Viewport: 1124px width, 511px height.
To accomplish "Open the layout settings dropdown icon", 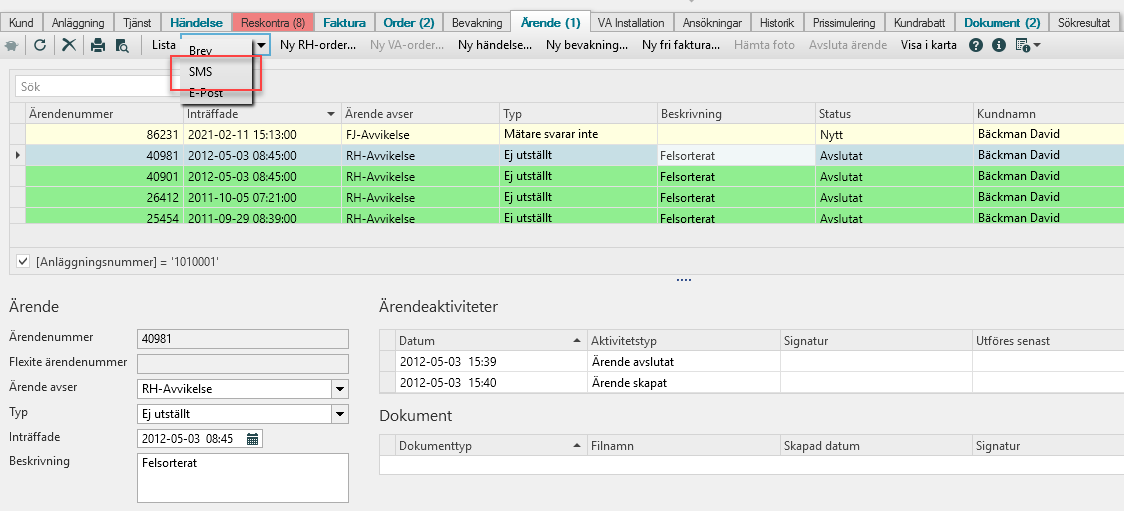I will (1028, 46).
